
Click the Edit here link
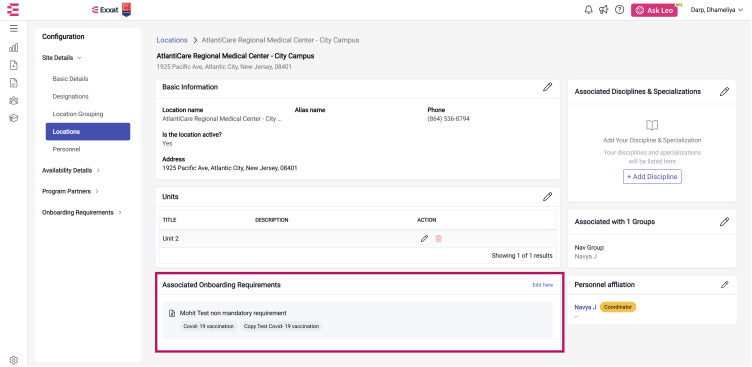pos(542,285)
